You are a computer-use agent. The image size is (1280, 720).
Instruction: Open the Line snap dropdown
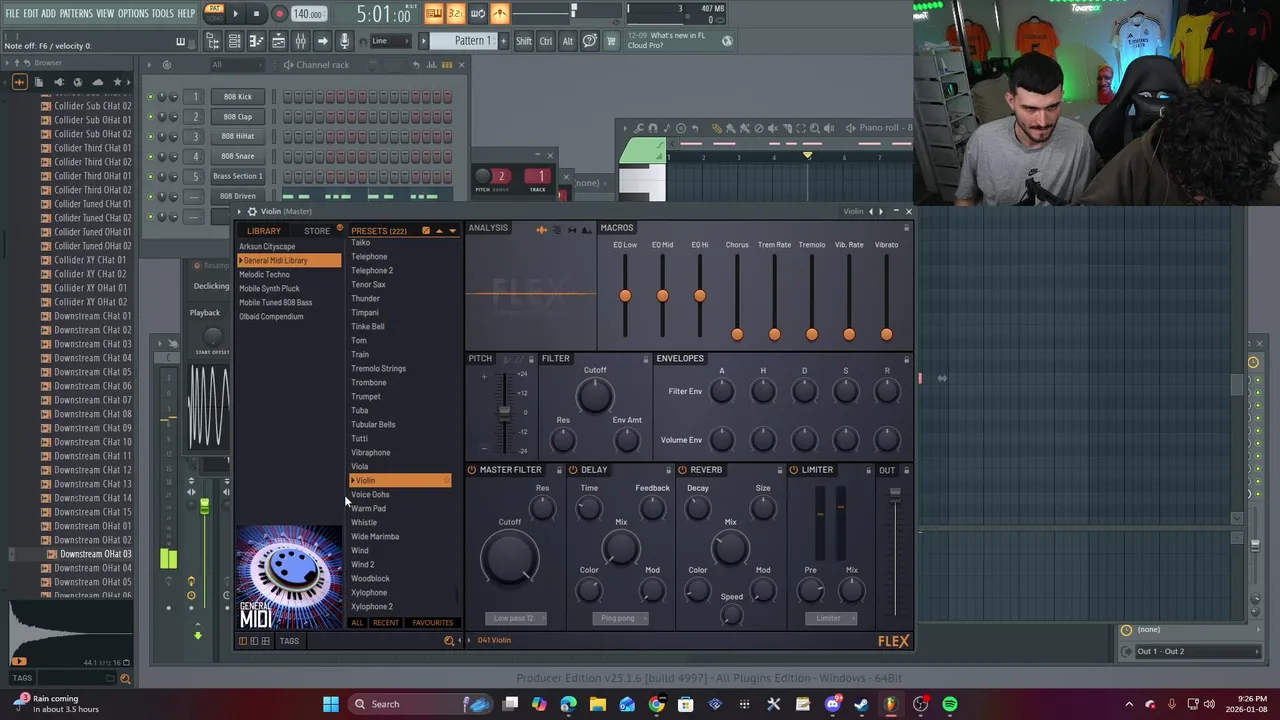pos(390,41)
